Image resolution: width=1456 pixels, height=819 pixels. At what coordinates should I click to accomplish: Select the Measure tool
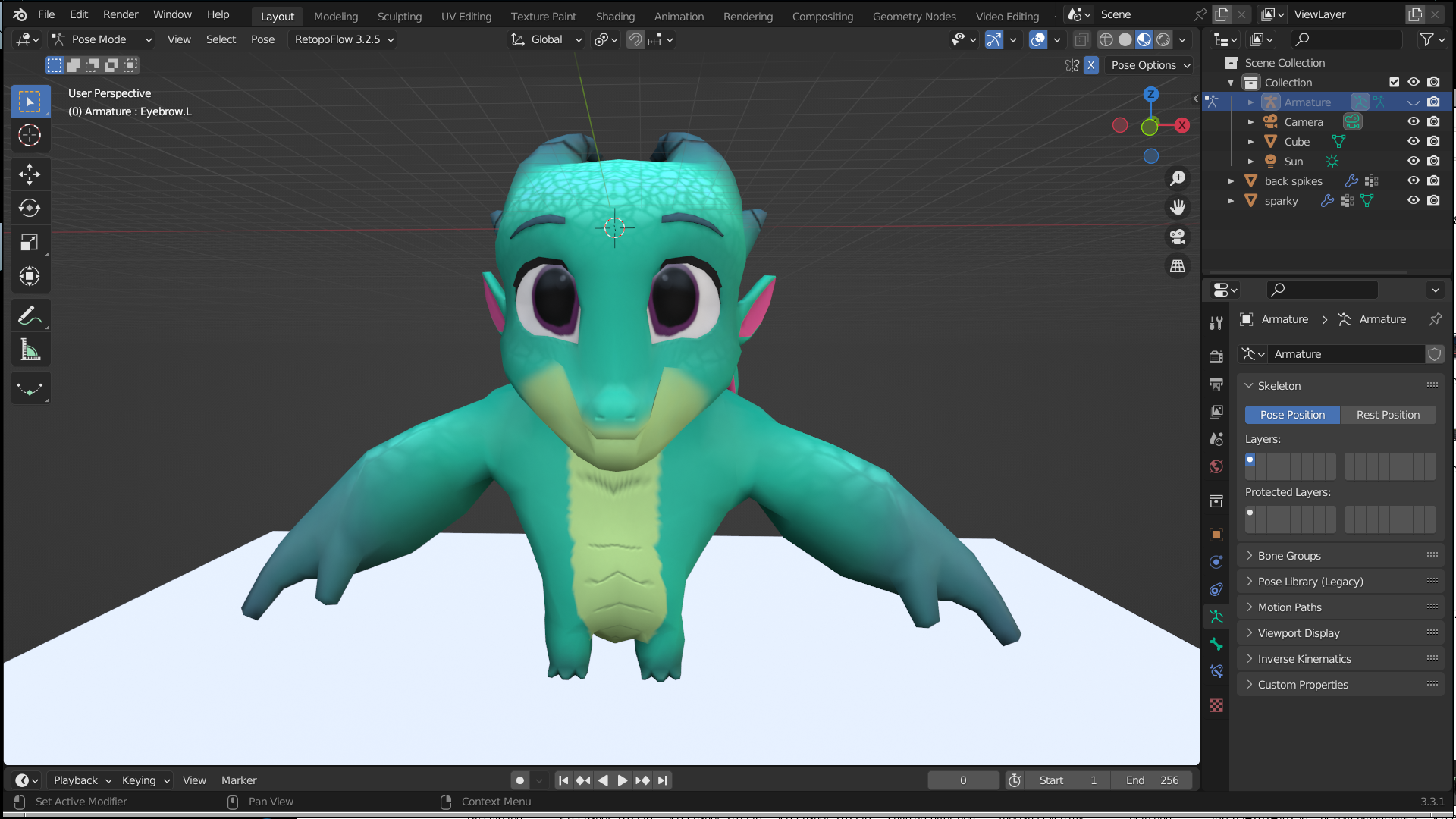[x=30, y=350]
